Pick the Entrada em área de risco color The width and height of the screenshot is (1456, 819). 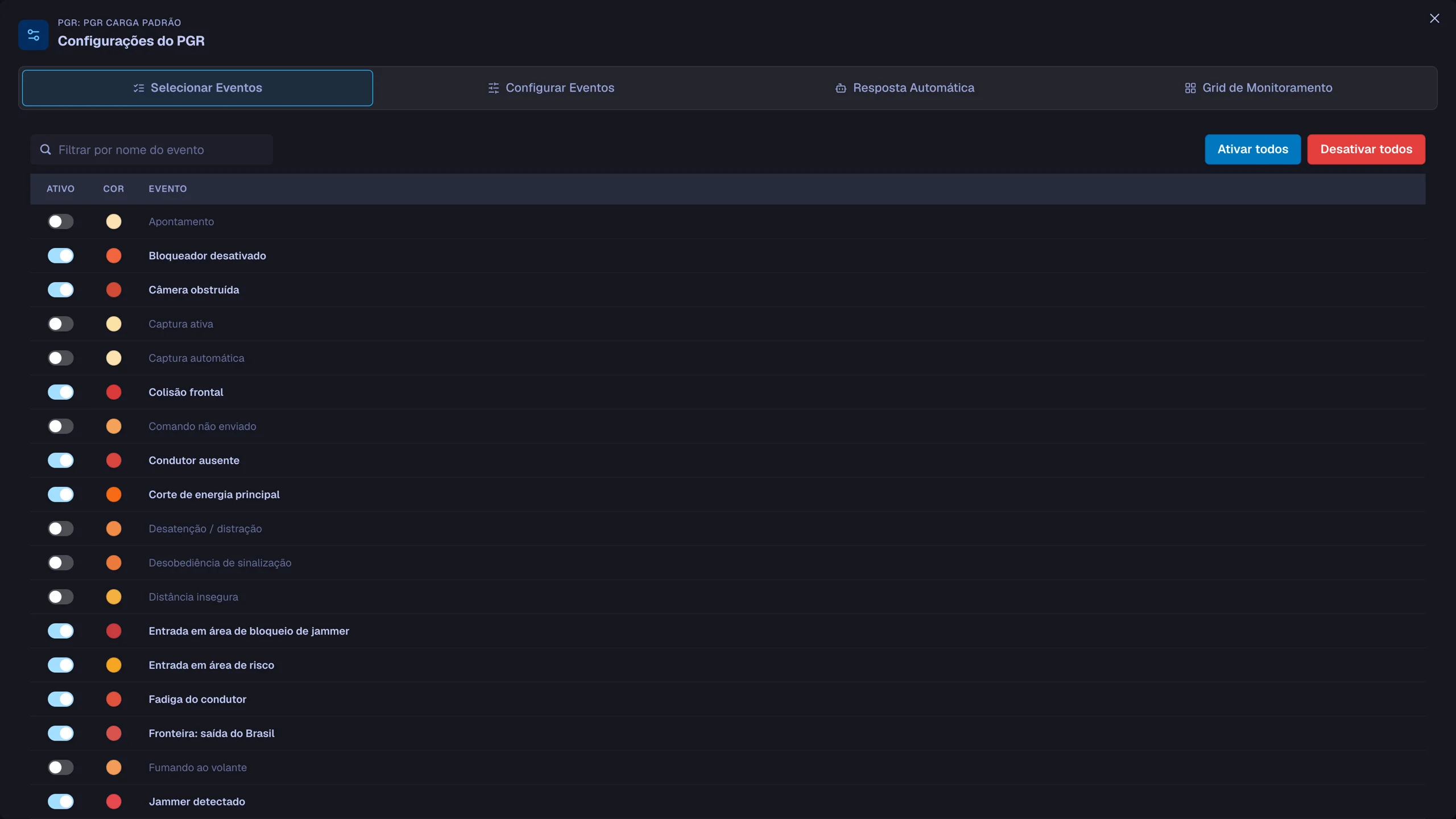pyautogui.click(x=114, y=665)
